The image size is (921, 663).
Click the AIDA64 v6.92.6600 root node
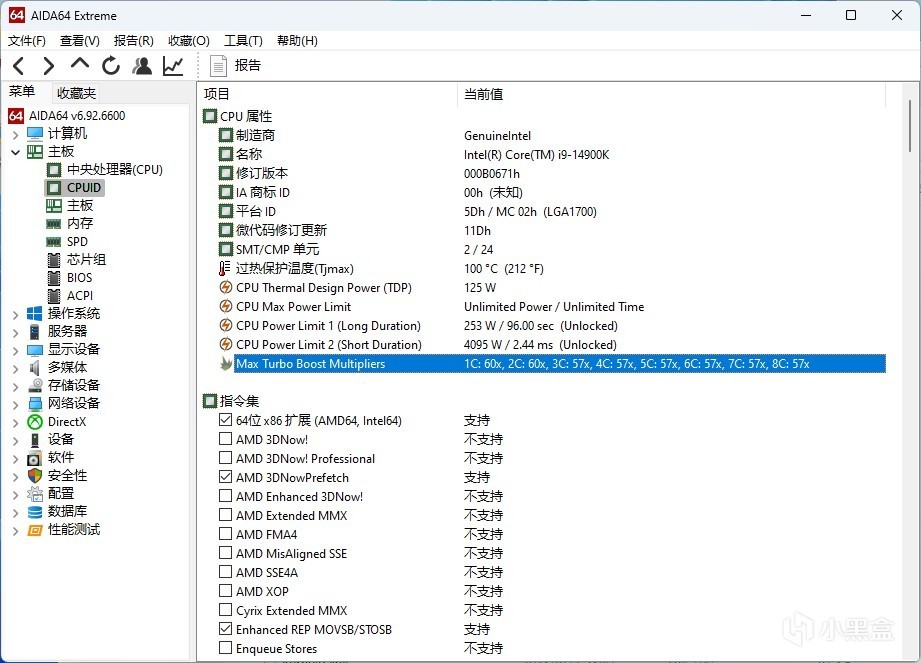coord(77,116)
